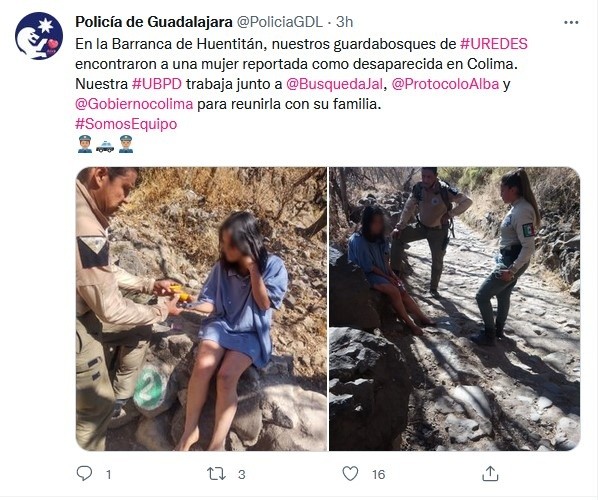This screenshot has height=500, width=598.
Task: Open the three-dot more options menu
Action: (x=571, y=23)
